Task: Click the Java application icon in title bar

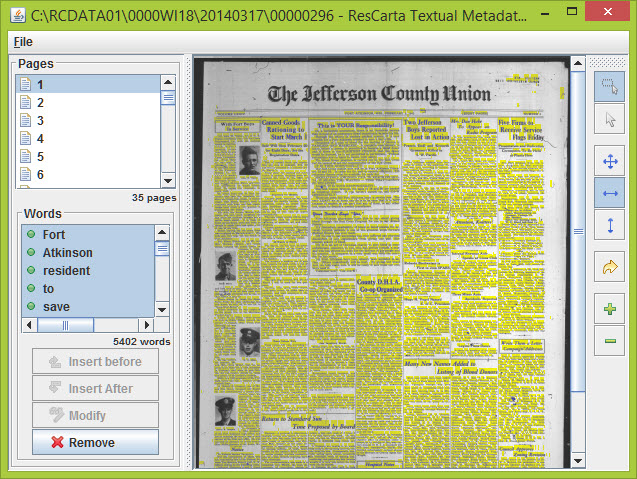Action: 18,15
